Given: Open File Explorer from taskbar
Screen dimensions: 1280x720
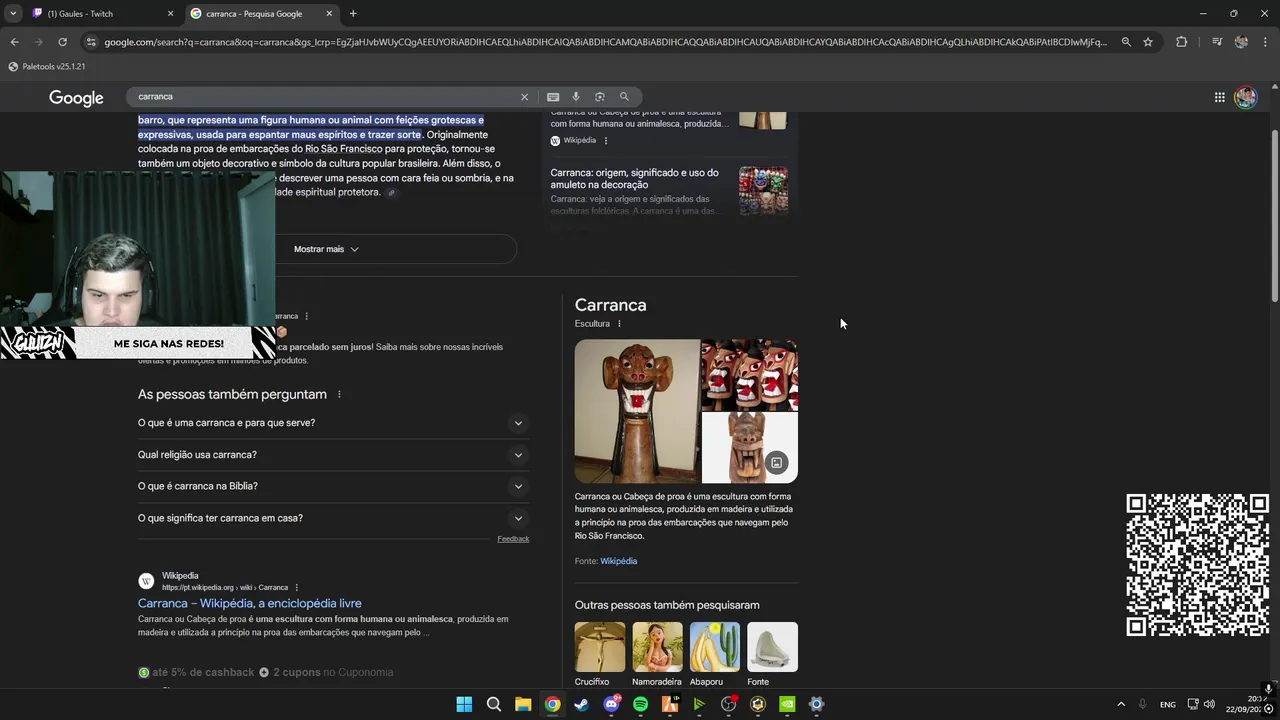Looking at the screenshot, I should click(x=523, y=704).
